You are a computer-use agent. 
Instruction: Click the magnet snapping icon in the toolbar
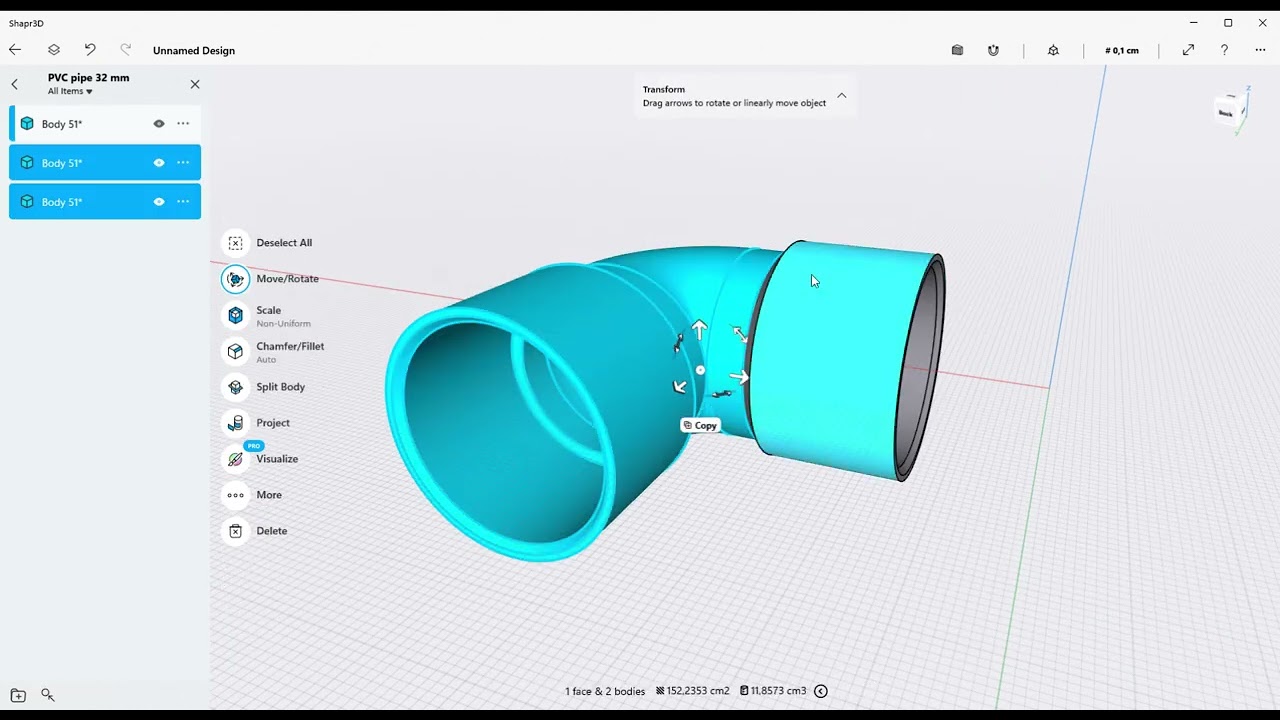click(993, 50)
